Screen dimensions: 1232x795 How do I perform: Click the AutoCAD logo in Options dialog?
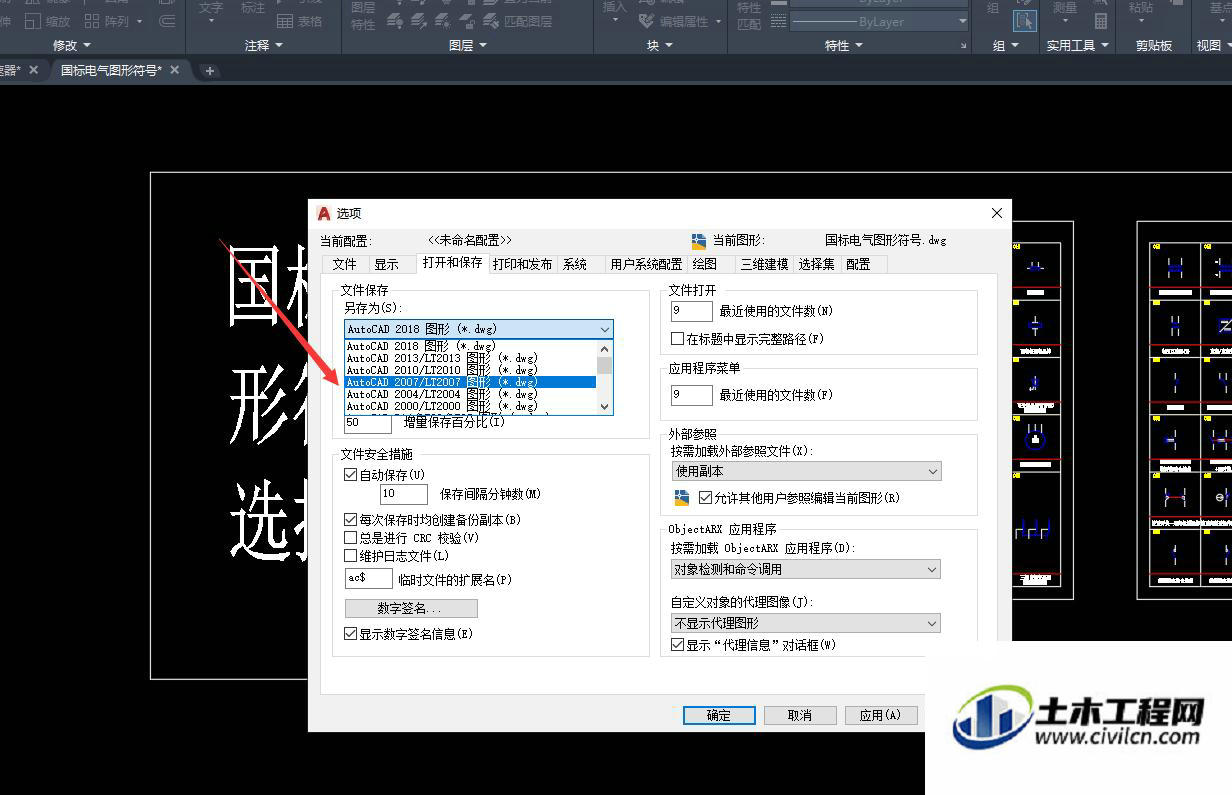point(324,213)
